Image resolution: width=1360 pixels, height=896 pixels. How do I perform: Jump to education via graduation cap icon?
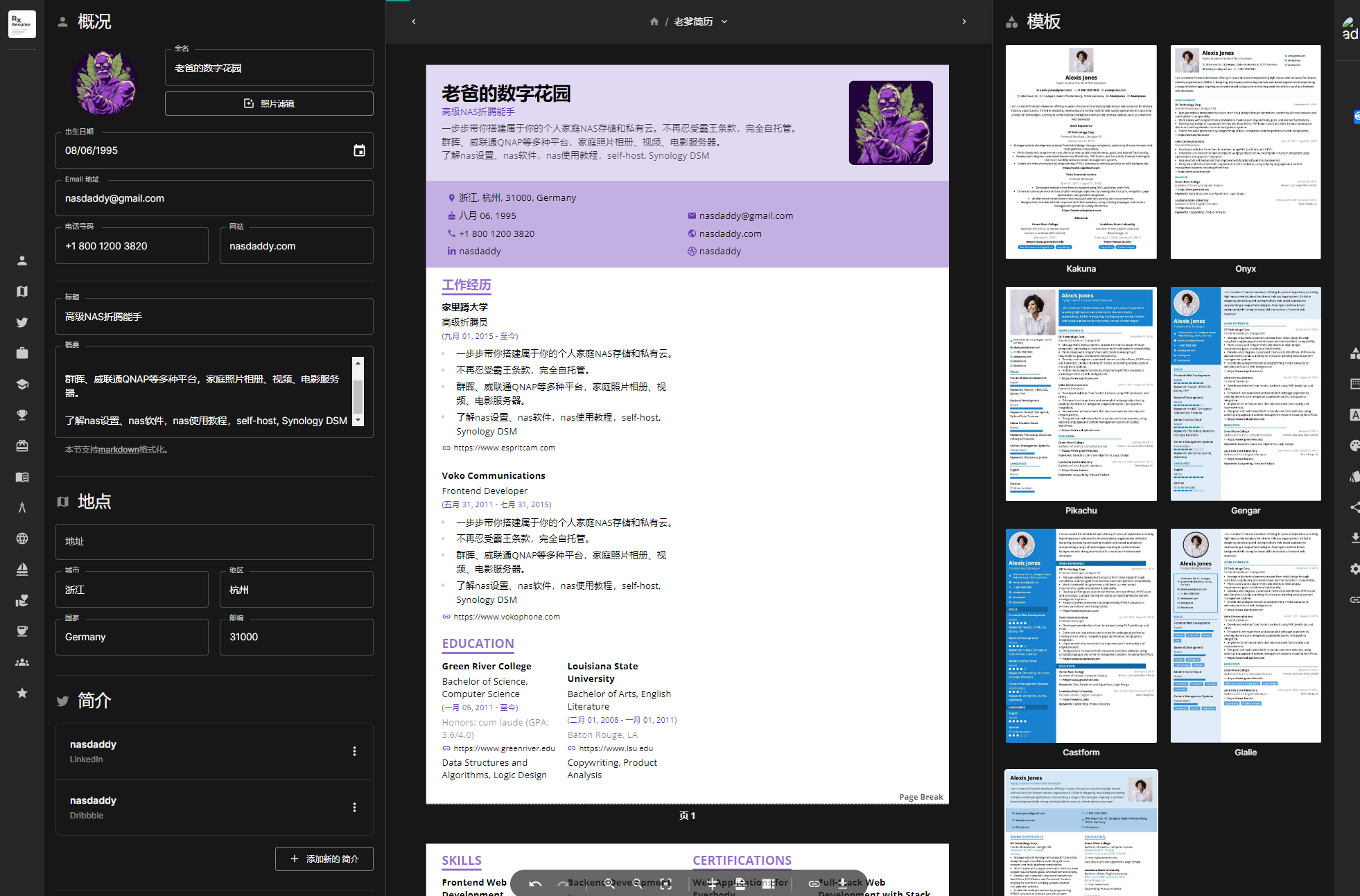[x=22, y=384]
